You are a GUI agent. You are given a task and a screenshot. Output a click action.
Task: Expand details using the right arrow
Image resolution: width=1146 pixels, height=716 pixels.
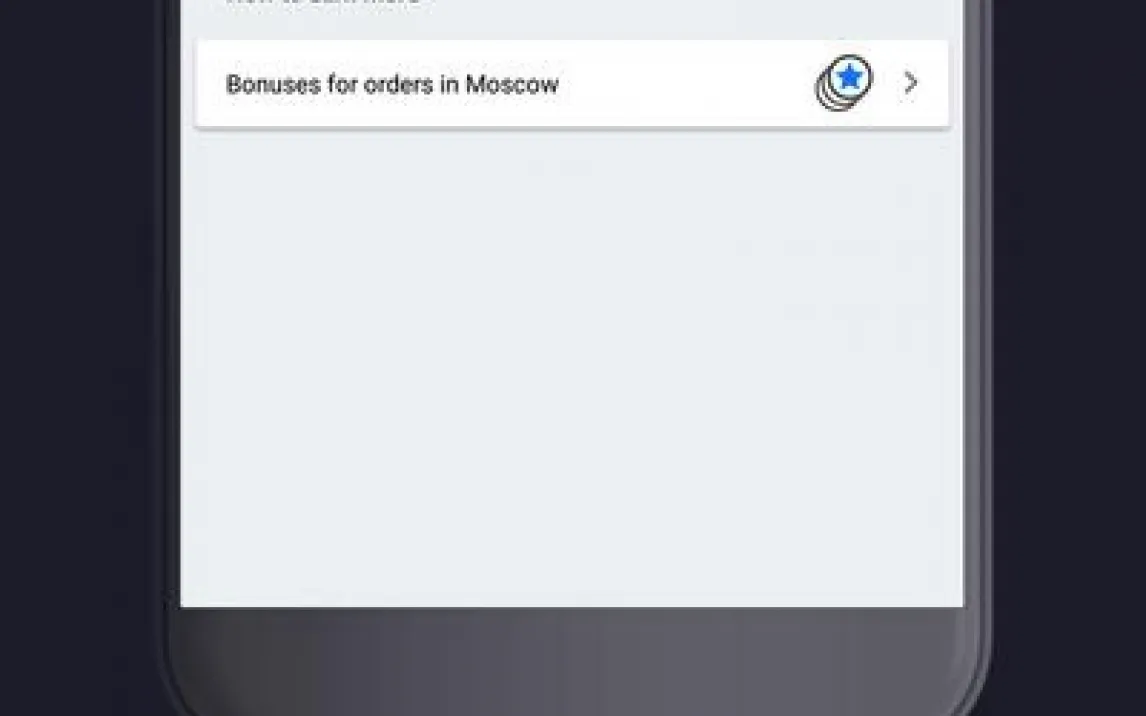click(910, 83)
